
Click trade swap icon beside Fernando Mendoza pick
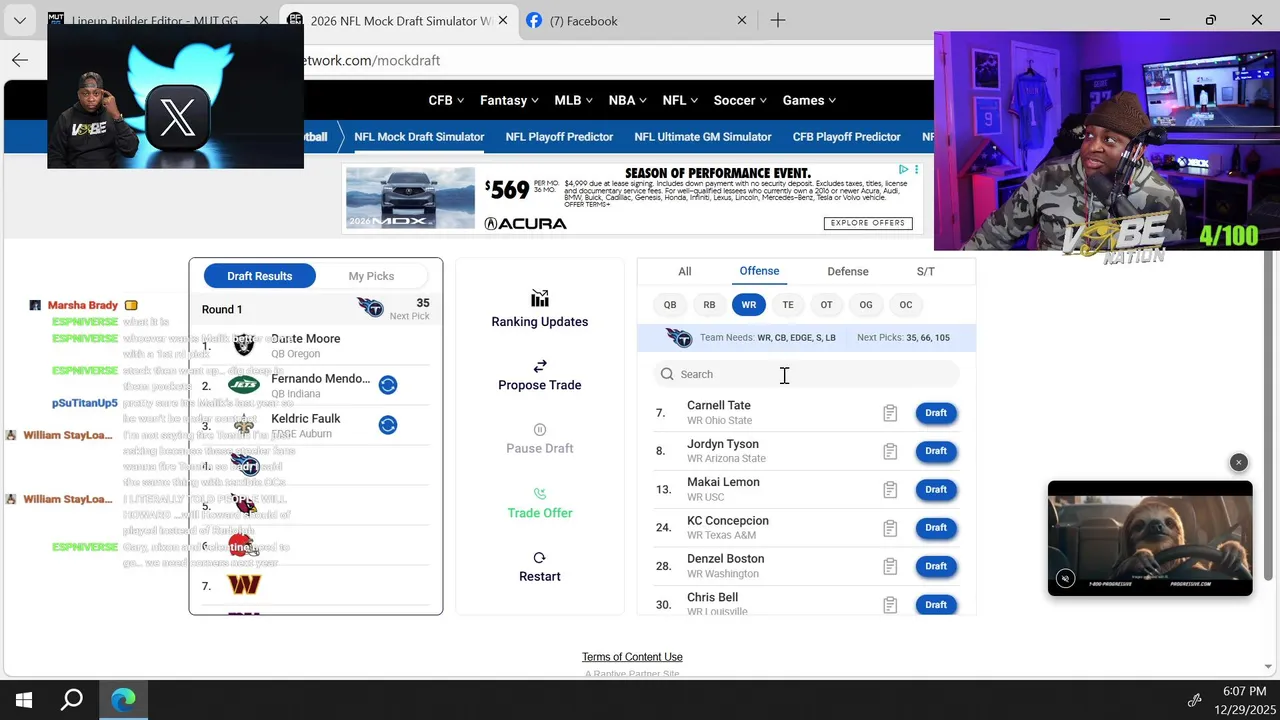pyautogui.click(x=388, y=385)
